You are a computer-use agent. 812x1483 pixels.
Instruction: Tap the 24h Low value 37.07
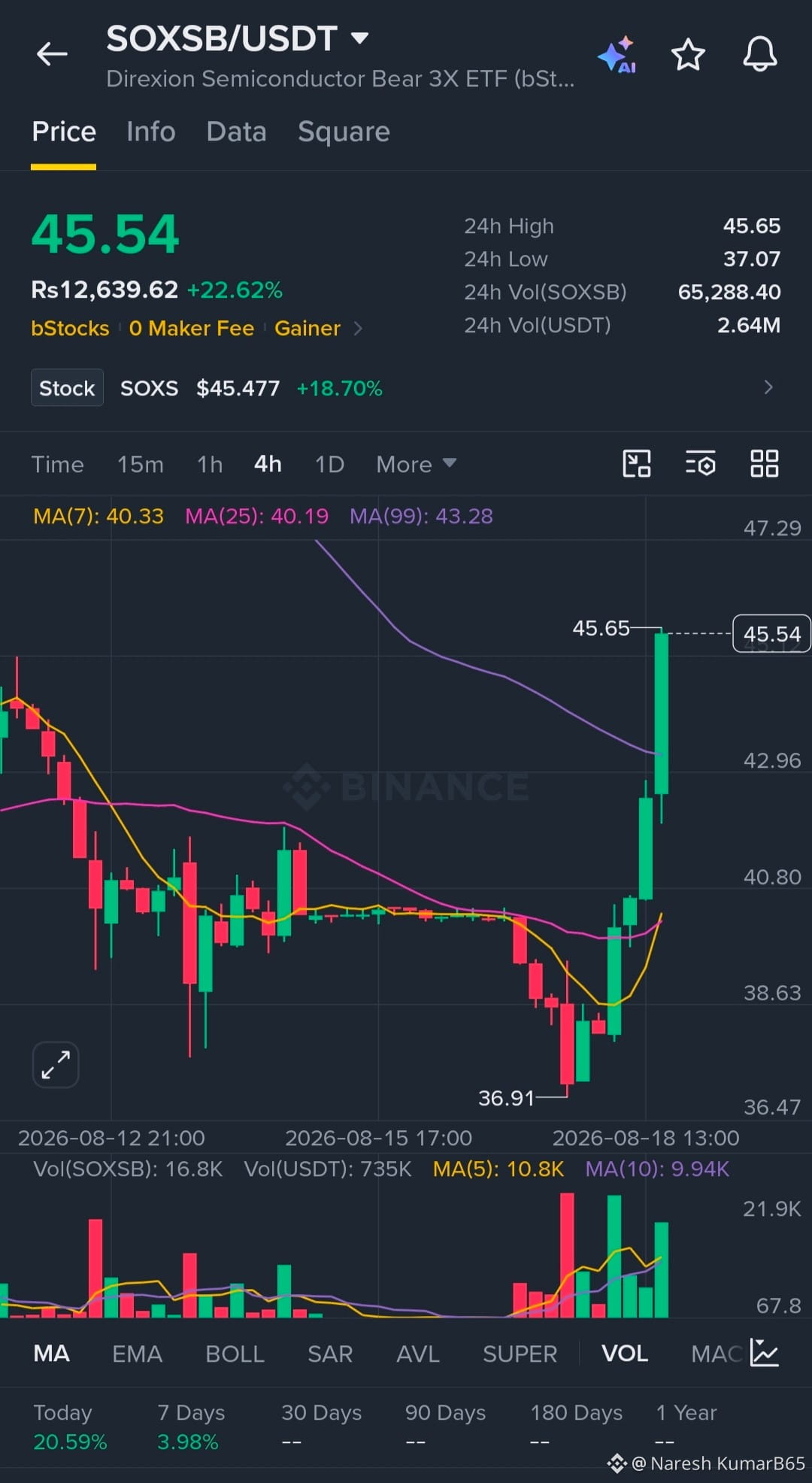752,259
